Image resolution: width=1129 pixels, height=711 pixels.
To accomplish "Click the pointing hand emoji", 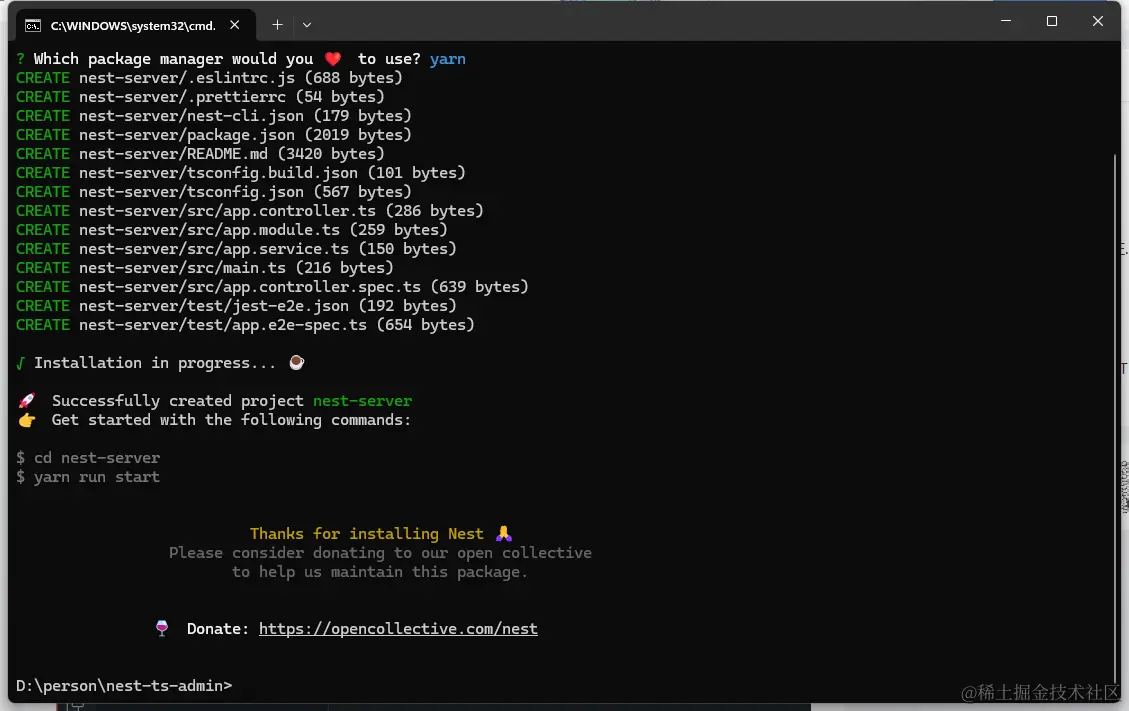I will (27, 420).
